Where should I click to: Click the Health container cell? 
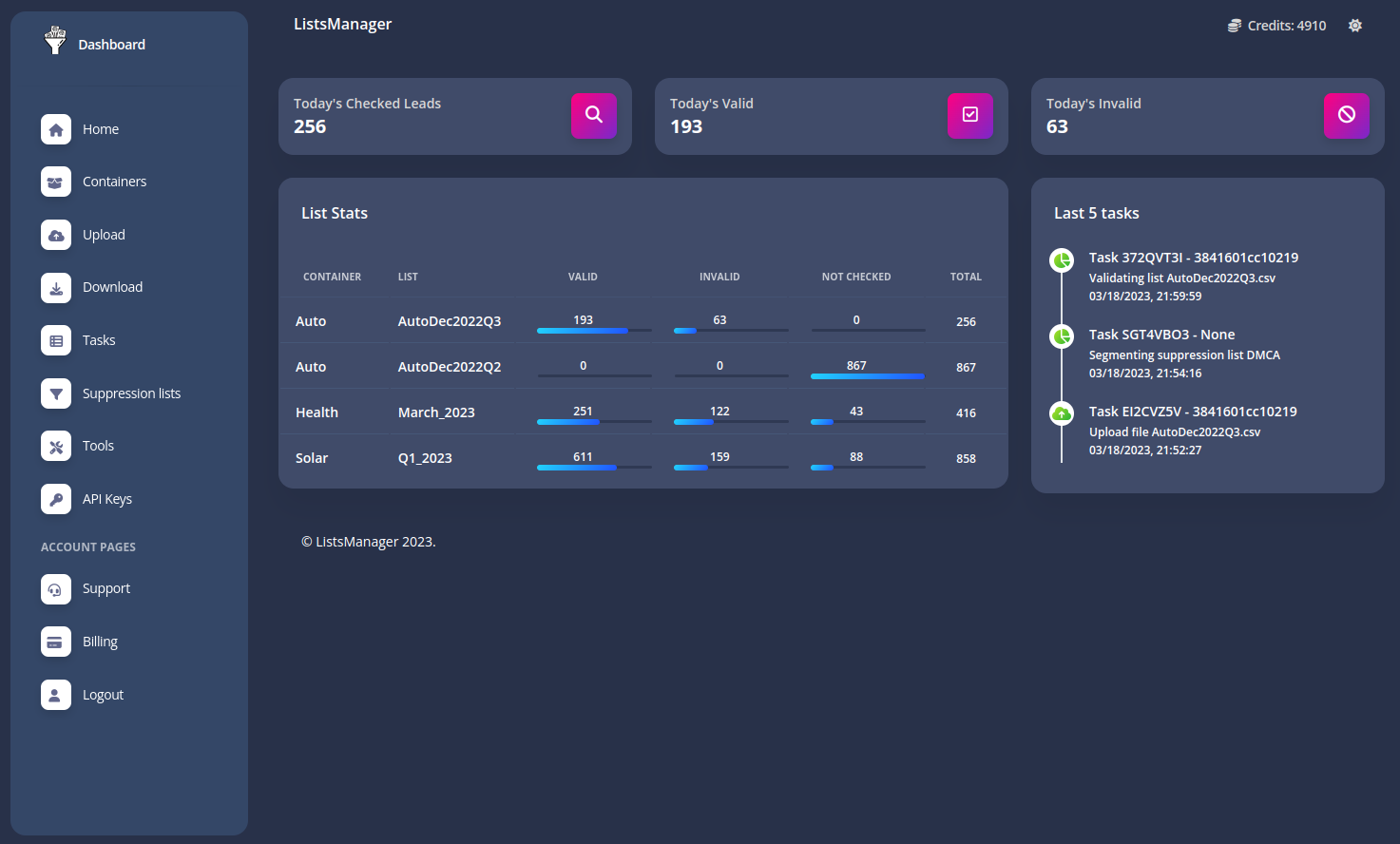tap(316, 412)
